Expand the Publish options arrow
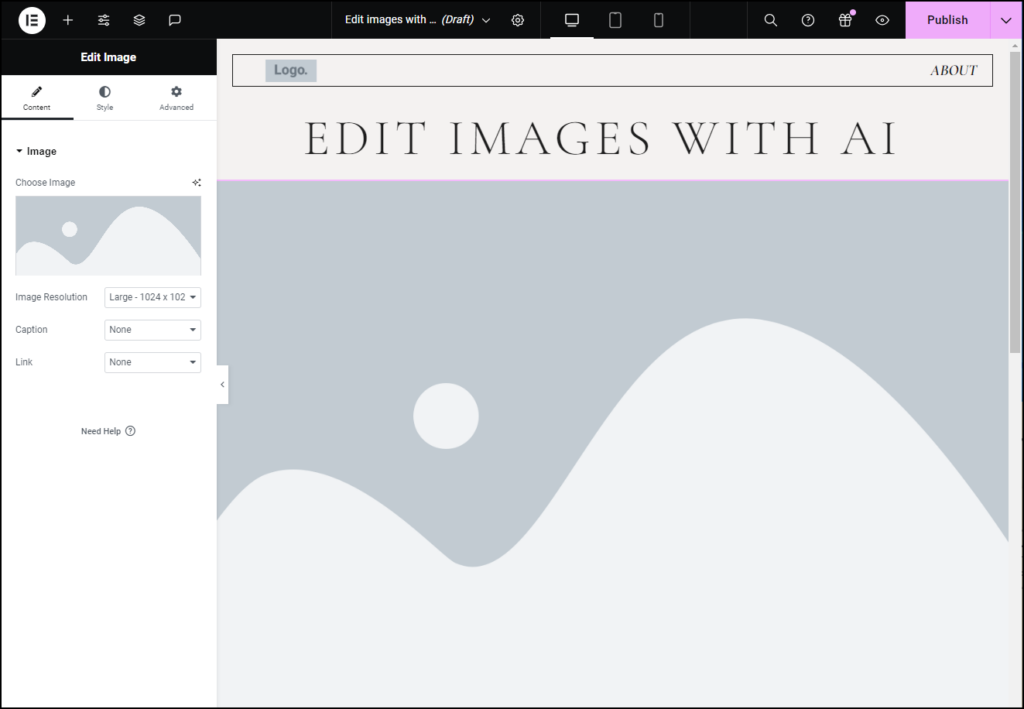 [1007, 20]
